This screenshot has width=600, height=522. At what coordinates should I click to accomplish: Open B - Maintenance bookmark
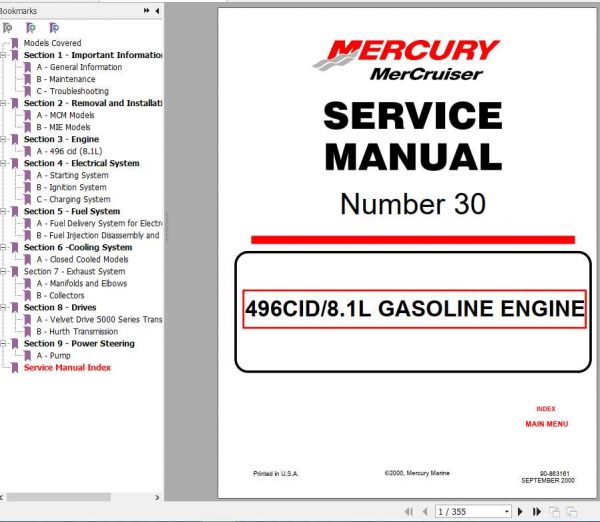click(66, 79)
